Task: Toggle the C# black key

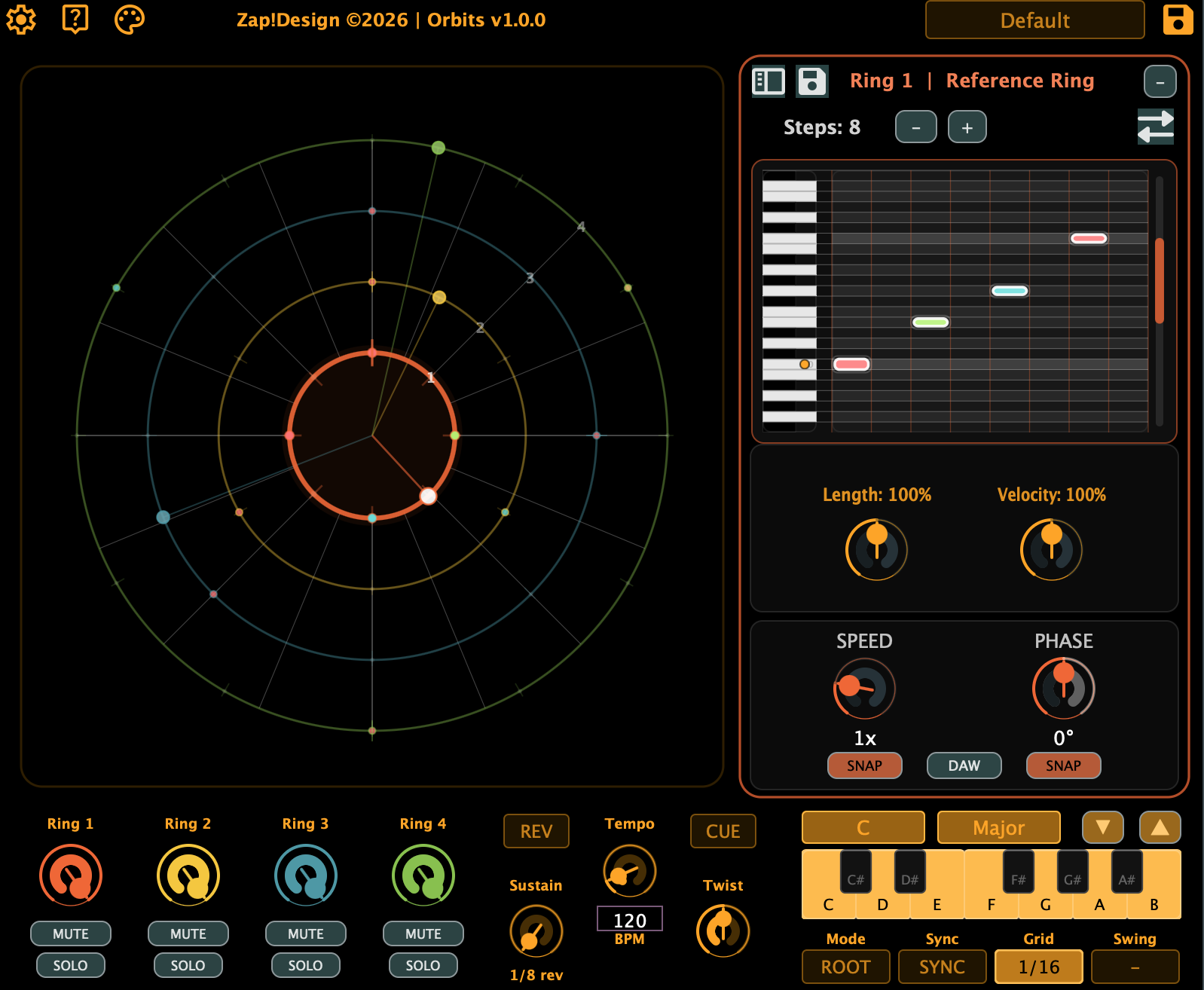Action: click(856, 872)
